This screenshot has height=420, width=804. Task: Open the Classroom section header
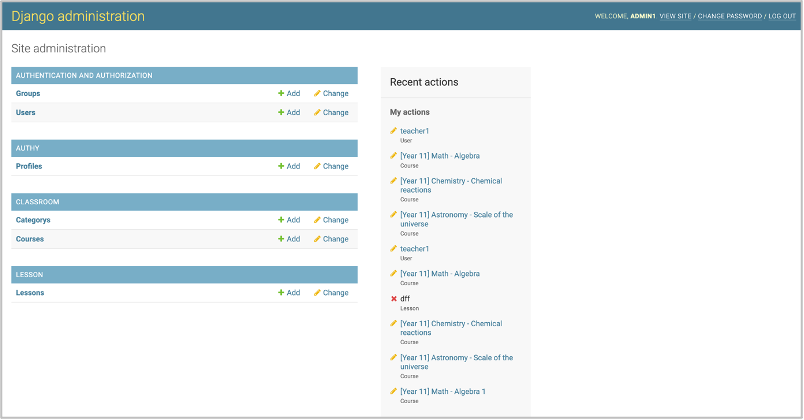coord(37,202)
